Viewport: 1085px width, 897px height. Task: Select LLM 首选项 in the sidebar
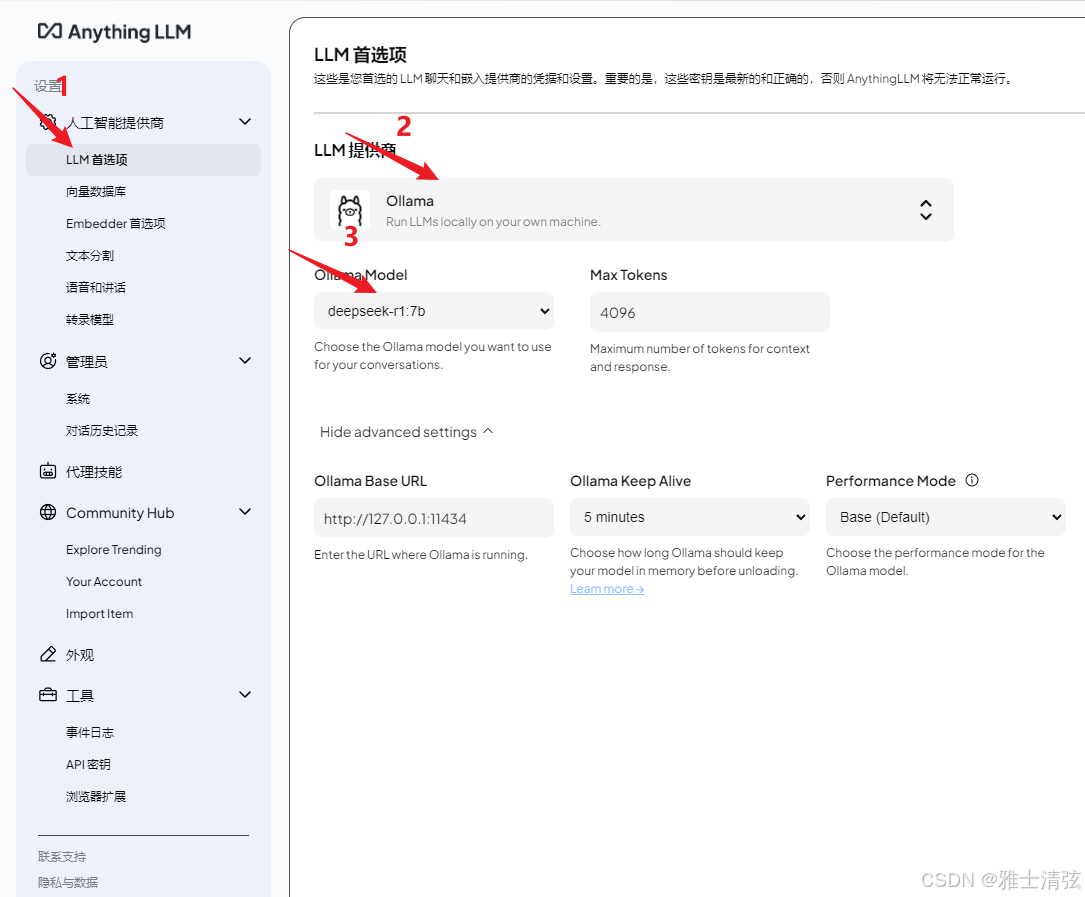pyautogui.click(x=143, y=160)
